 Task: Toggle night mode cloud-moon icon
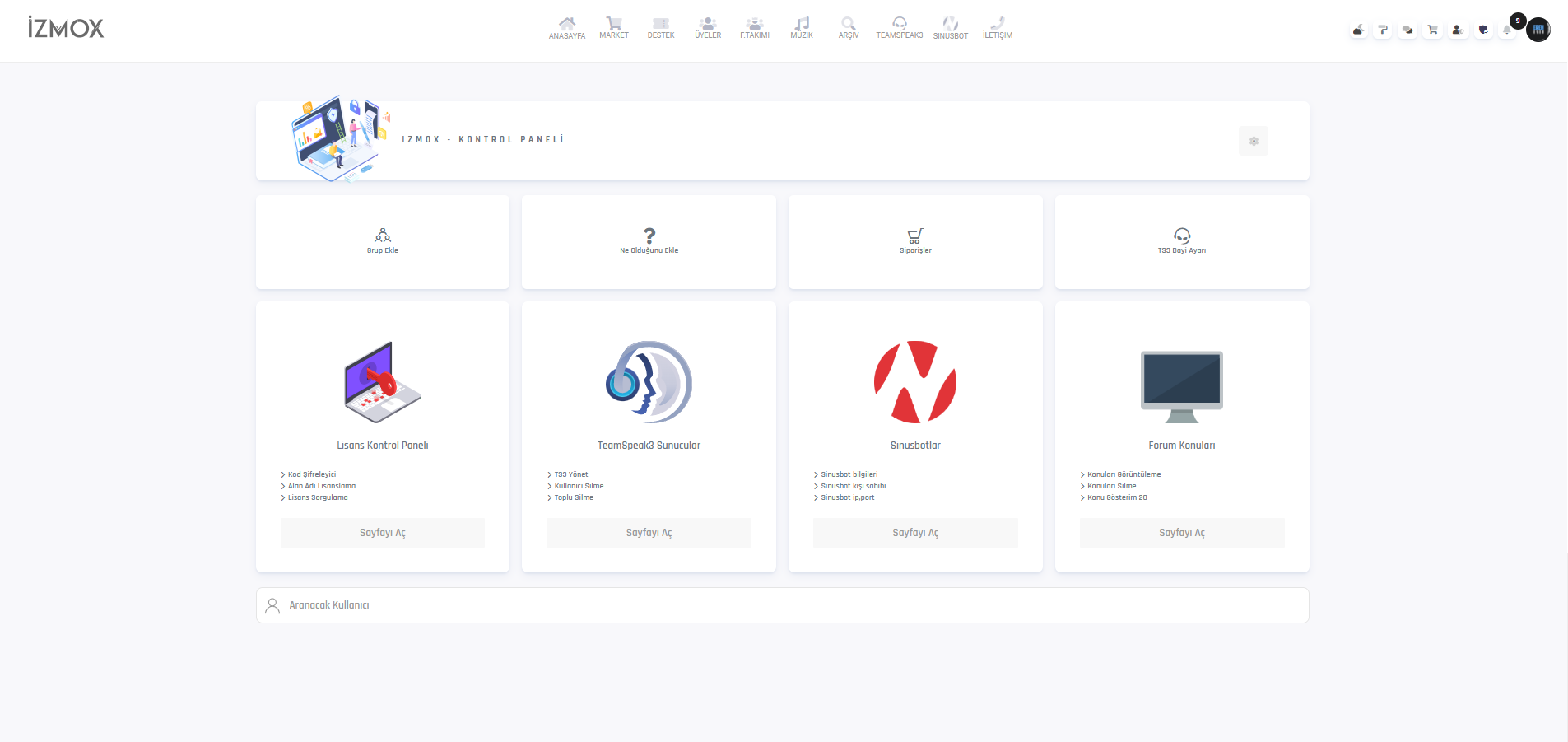[x=1358, y=30]
